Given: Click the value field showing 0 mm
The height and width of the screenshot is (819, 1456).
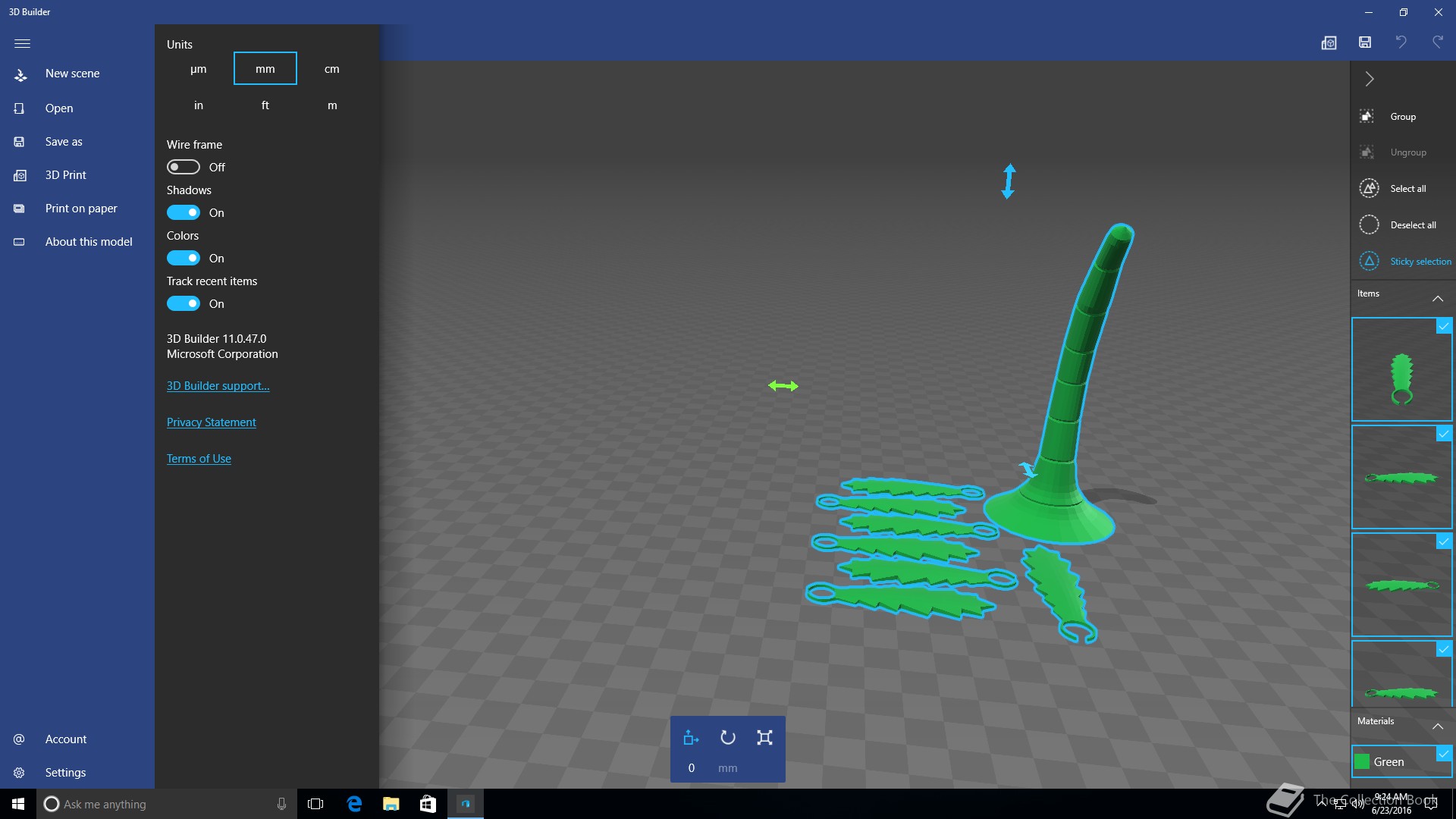Looking at the screenshot, I should tap(691, 768).
